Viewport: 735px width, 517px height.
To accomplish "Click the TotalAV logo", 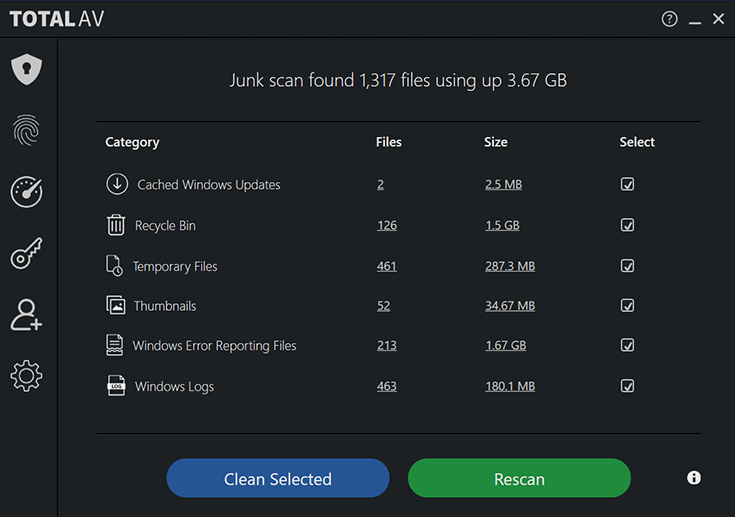I will [57, 19].
